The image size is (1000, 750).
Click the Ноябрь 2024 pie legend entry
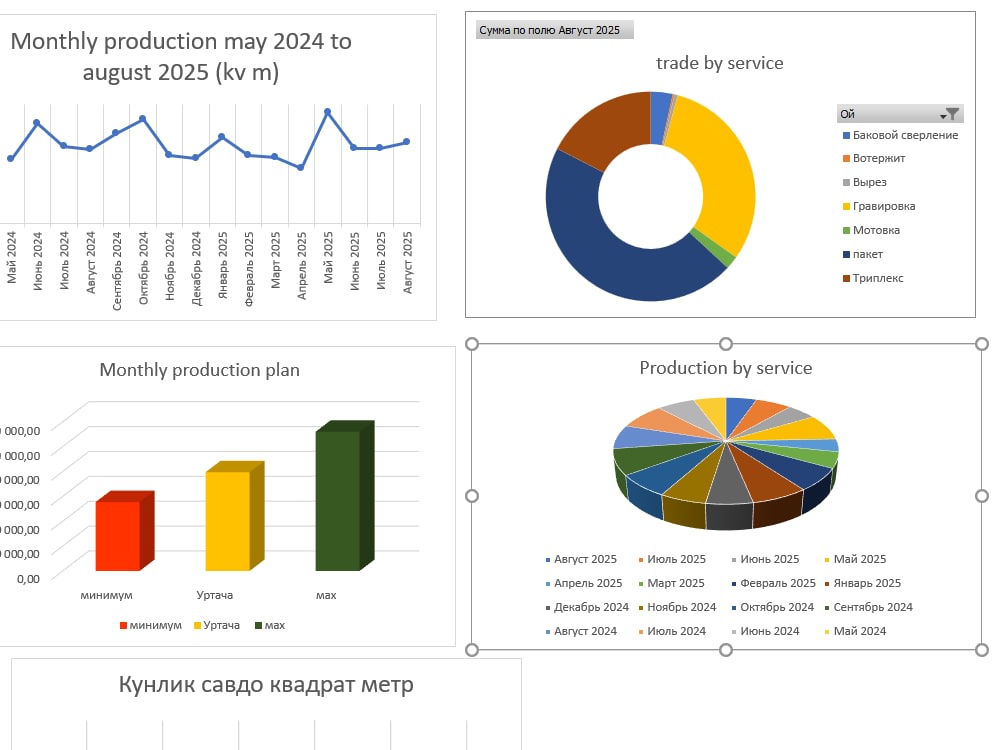click(x=677, y=608)
